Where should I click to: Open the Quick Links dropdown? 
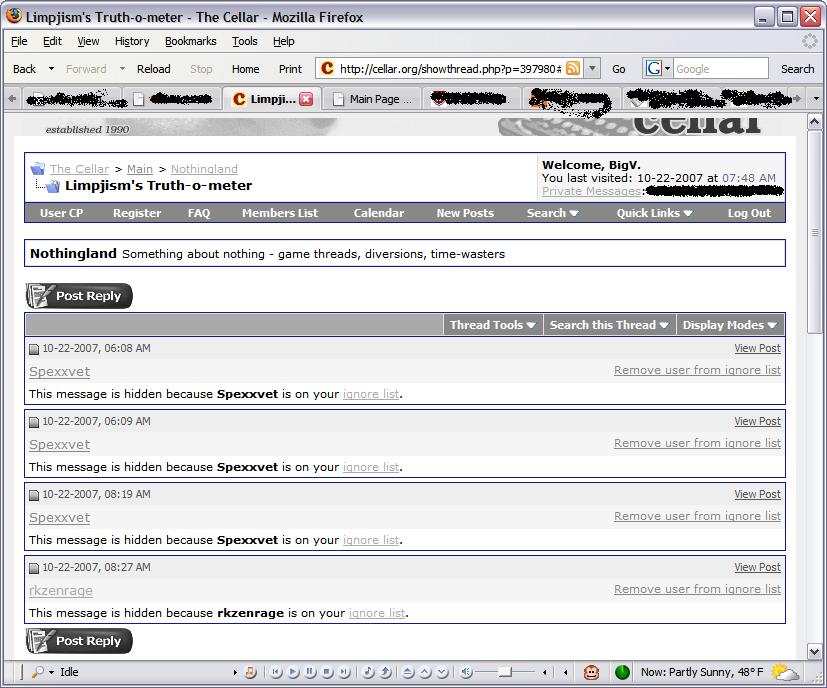tap(655, 213)
